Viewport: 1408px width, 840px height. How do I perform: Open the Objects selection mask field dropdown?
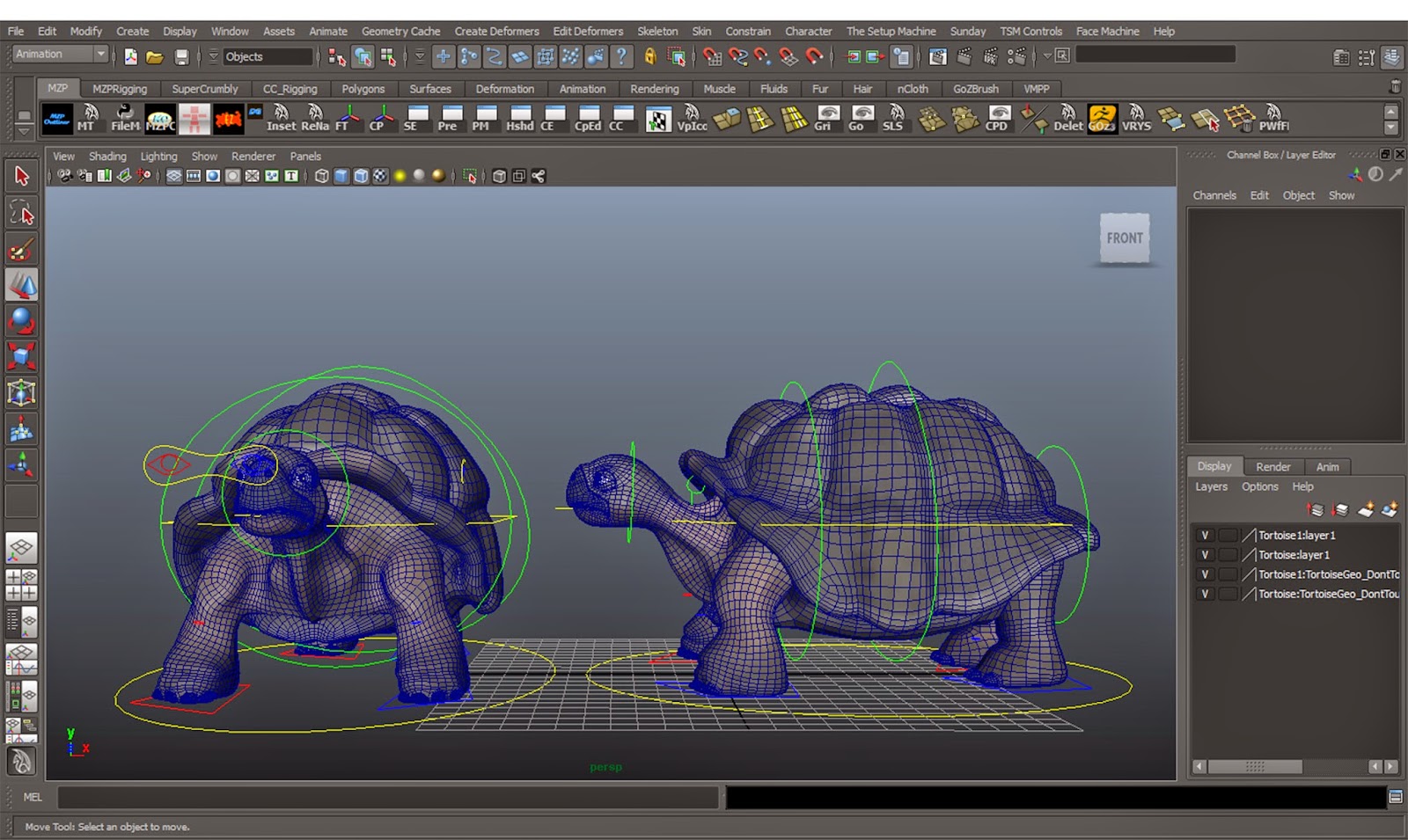point(268,57)
